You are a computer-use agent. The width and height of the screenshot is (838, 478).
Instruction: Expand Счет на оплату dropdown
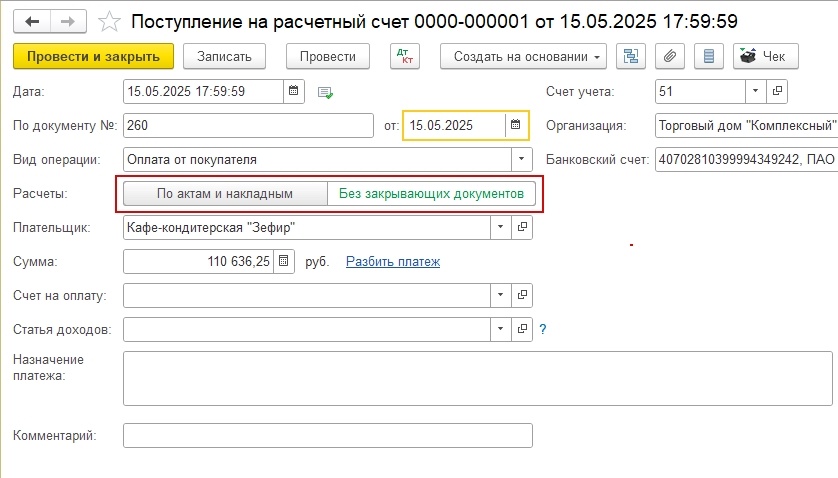tap(501, 295)
